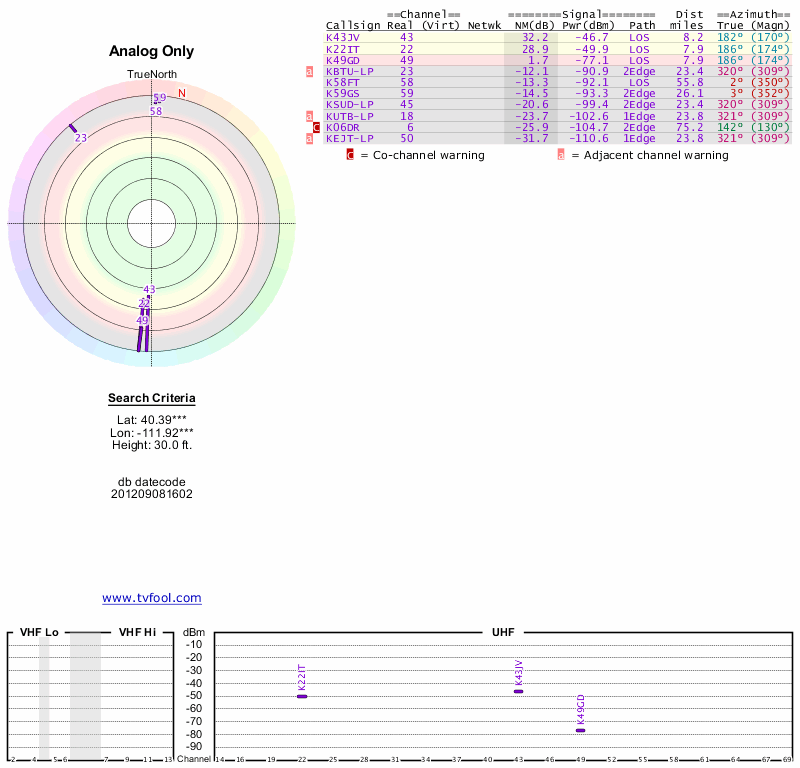Screen dimensions: 800x768
Task: Click the co-channel warning icon beside K06DR
Action: (x=317, y=128)
